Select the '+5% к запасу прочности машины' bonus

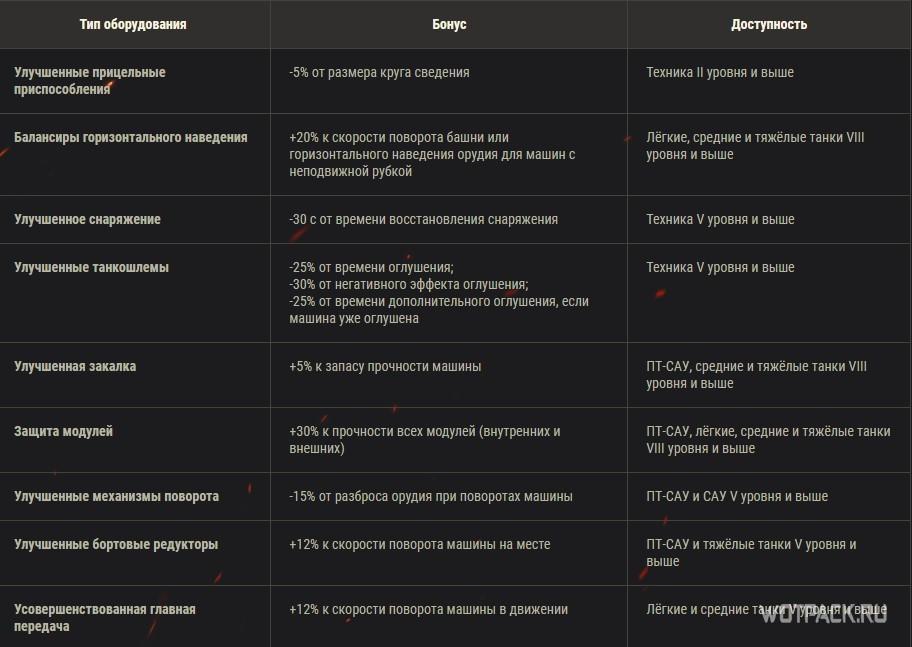(385, 366)
